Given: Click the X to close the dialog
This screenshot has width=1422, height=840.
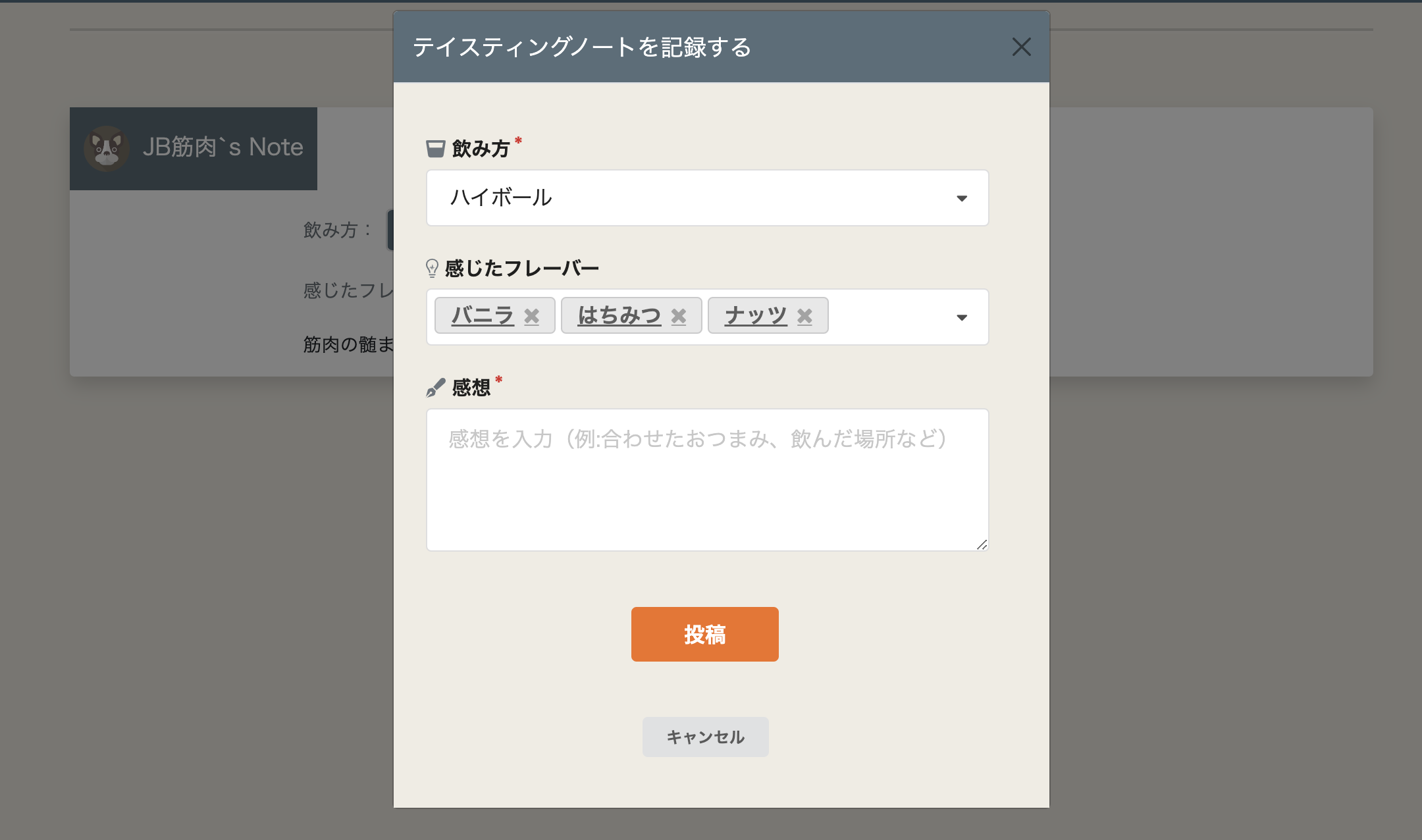Looking at the screenshot, I should click(1021, 47).
